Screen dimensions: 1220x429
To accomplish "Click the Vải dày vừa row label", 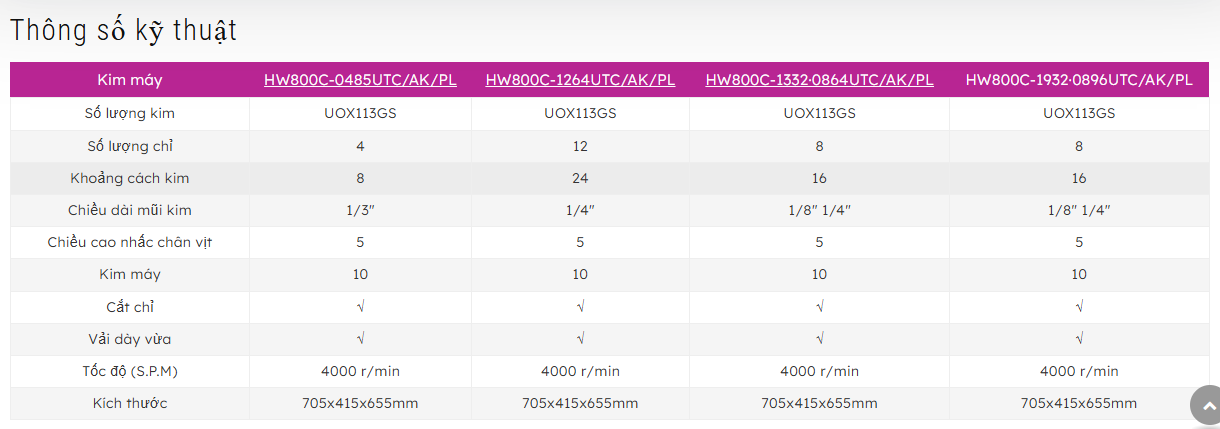I will [130, 339].
